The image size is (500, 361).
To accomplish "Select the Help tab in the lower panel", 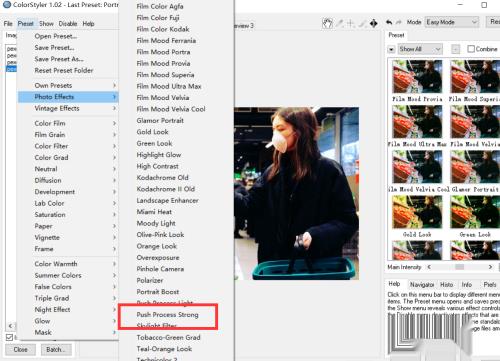I will point(394,284).
